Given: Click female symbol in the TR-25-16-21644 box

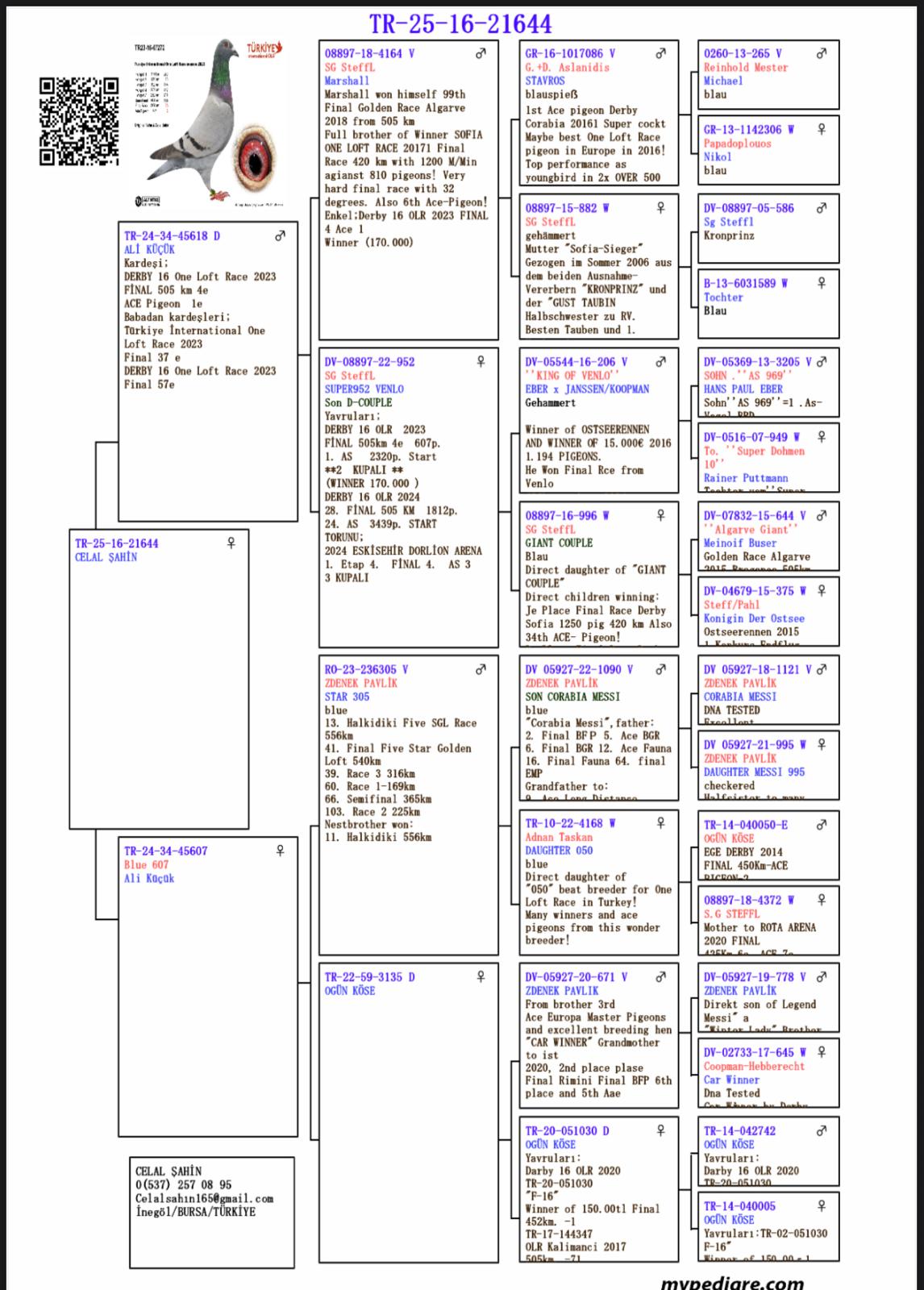Looking at the screenshot, I should click(231, 543).
